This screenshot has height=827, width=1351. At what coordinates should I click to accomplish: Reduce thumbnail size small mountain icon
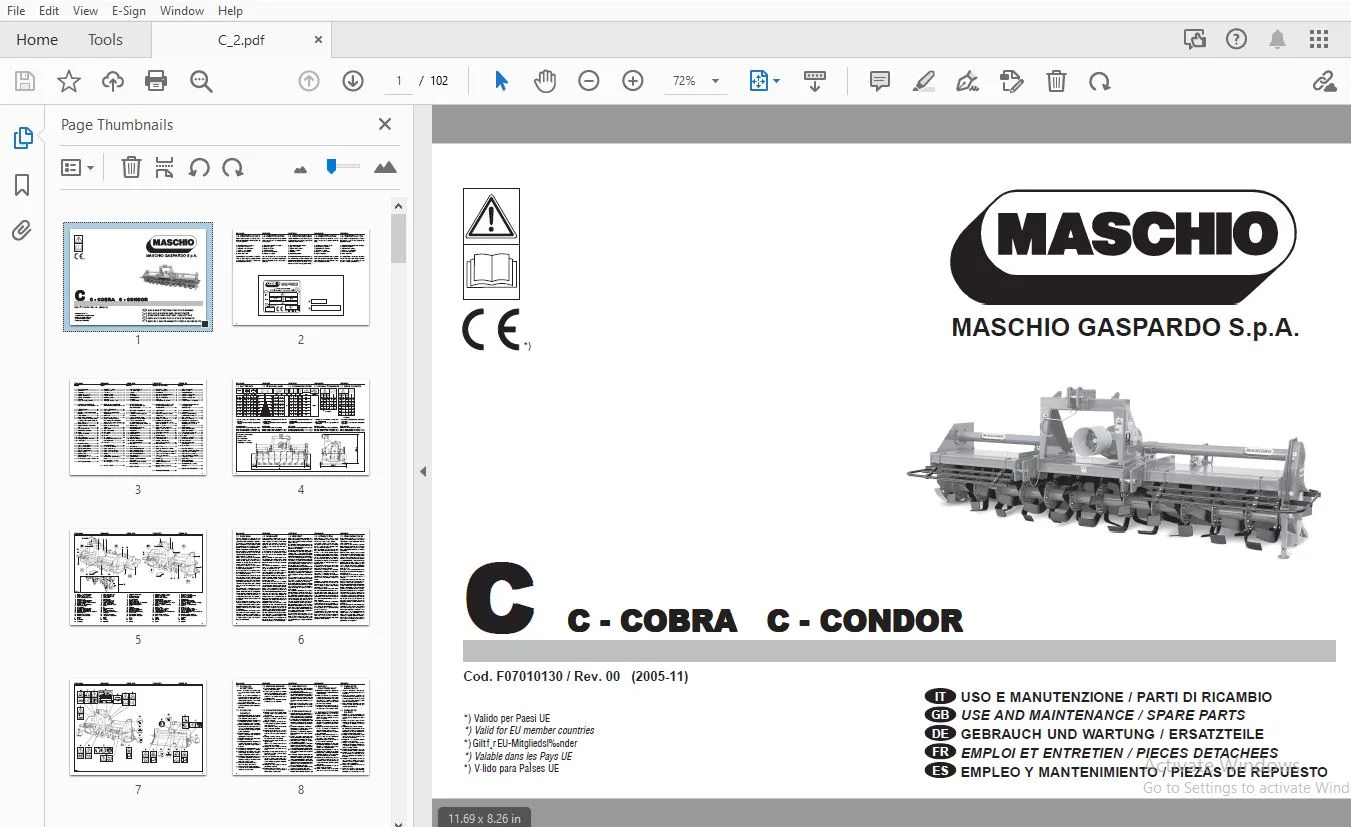click(x=300, y=169)
